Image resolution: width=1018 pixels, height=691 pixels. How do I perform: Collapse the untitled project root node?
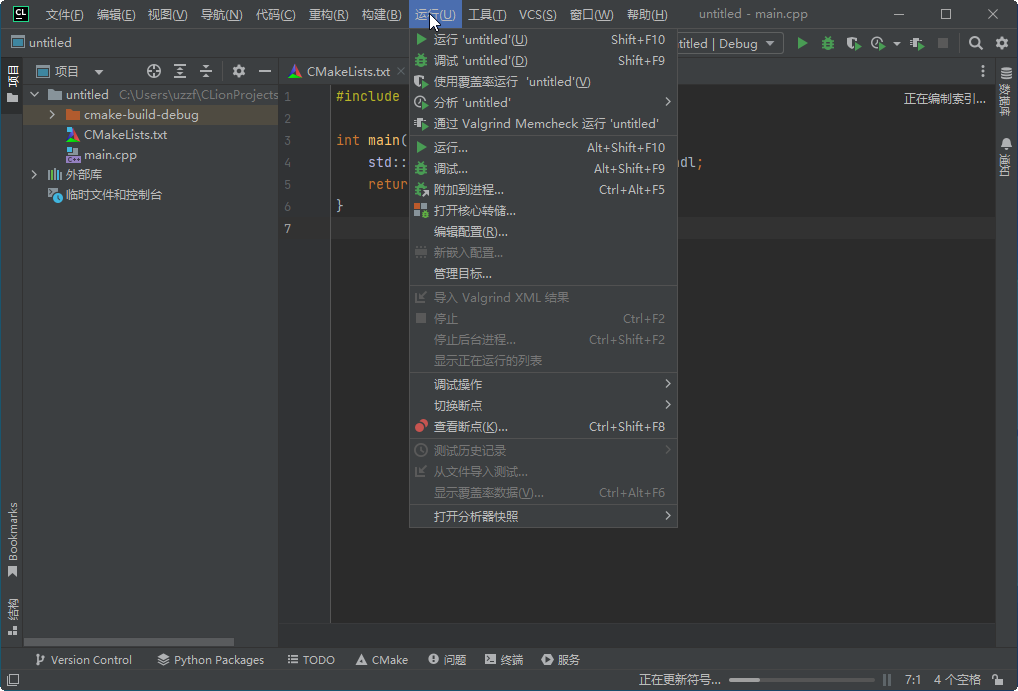tap(35, 95)
